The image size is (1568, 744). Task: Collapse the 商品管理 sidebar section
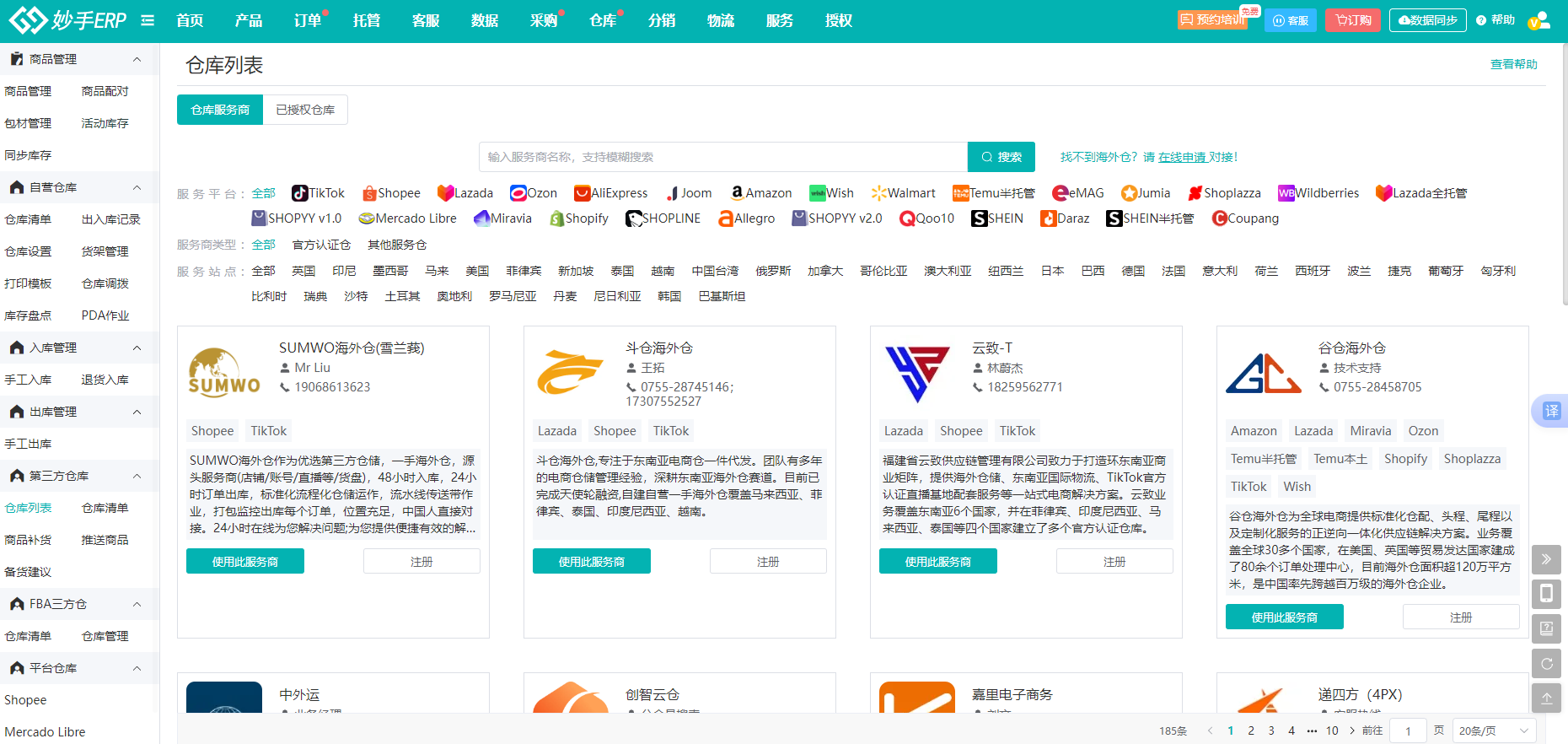(x=137, y=59)
